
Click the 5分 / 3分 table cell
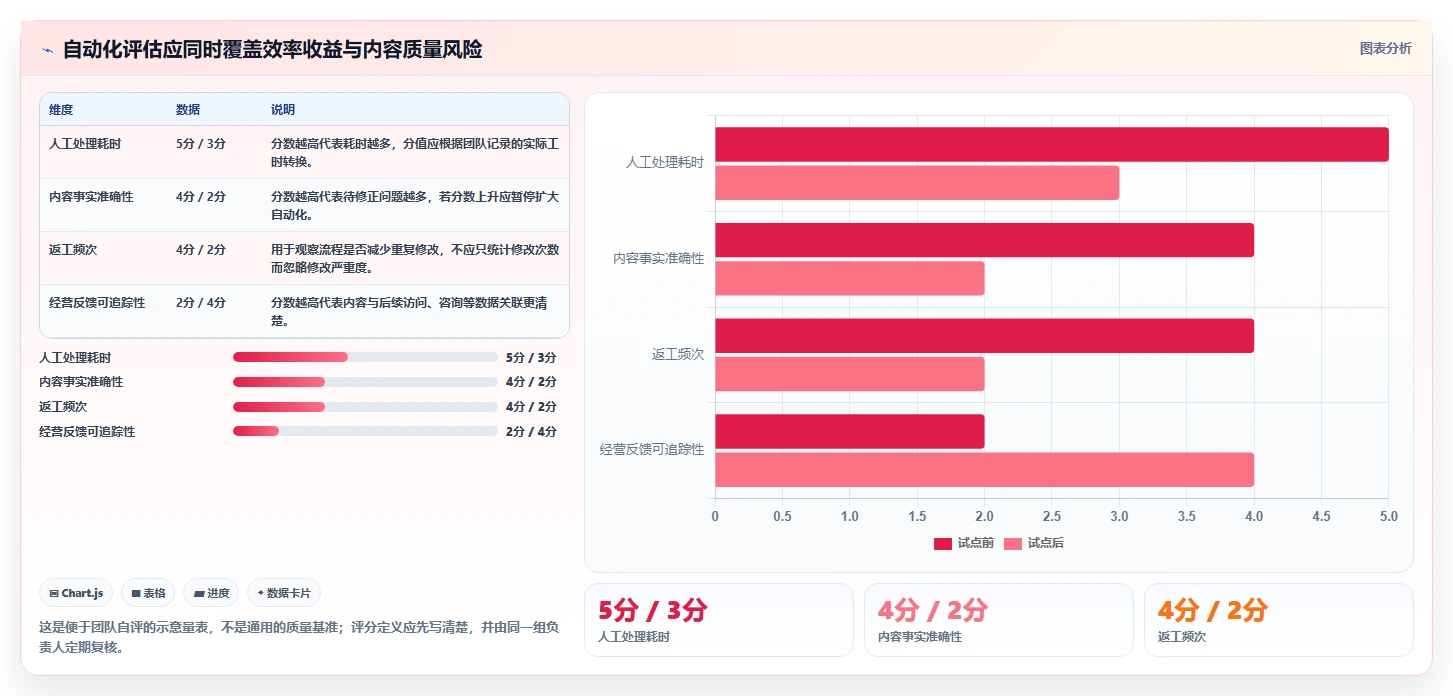[x=201, y=144]
